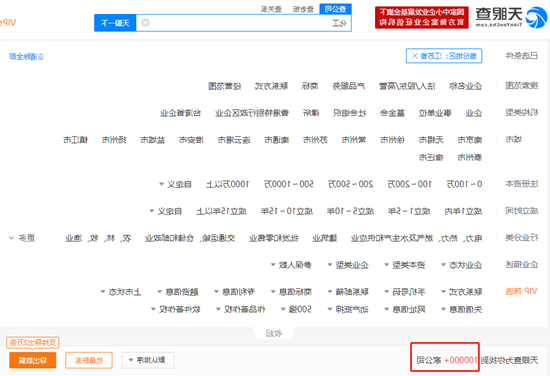Select 联系方式 in the search scope row
The height and width of the screenshot is (376, 550).
coord(271,86)
